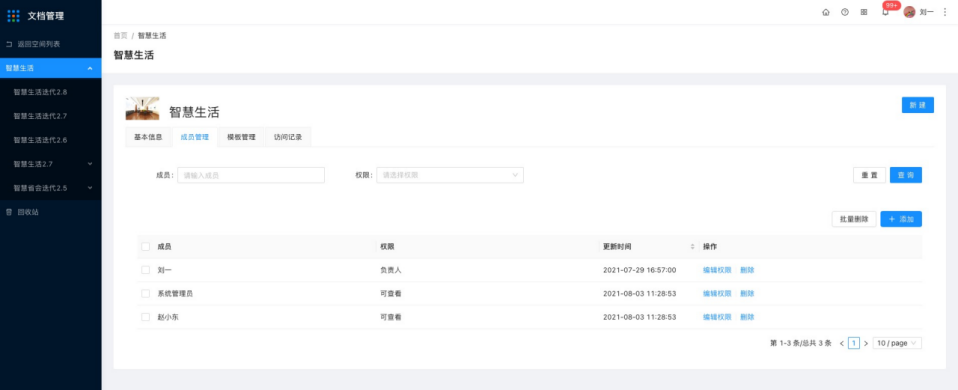Click the 负责人 permission cell
This screenshot has height=390, width=958.
point(390,270)
